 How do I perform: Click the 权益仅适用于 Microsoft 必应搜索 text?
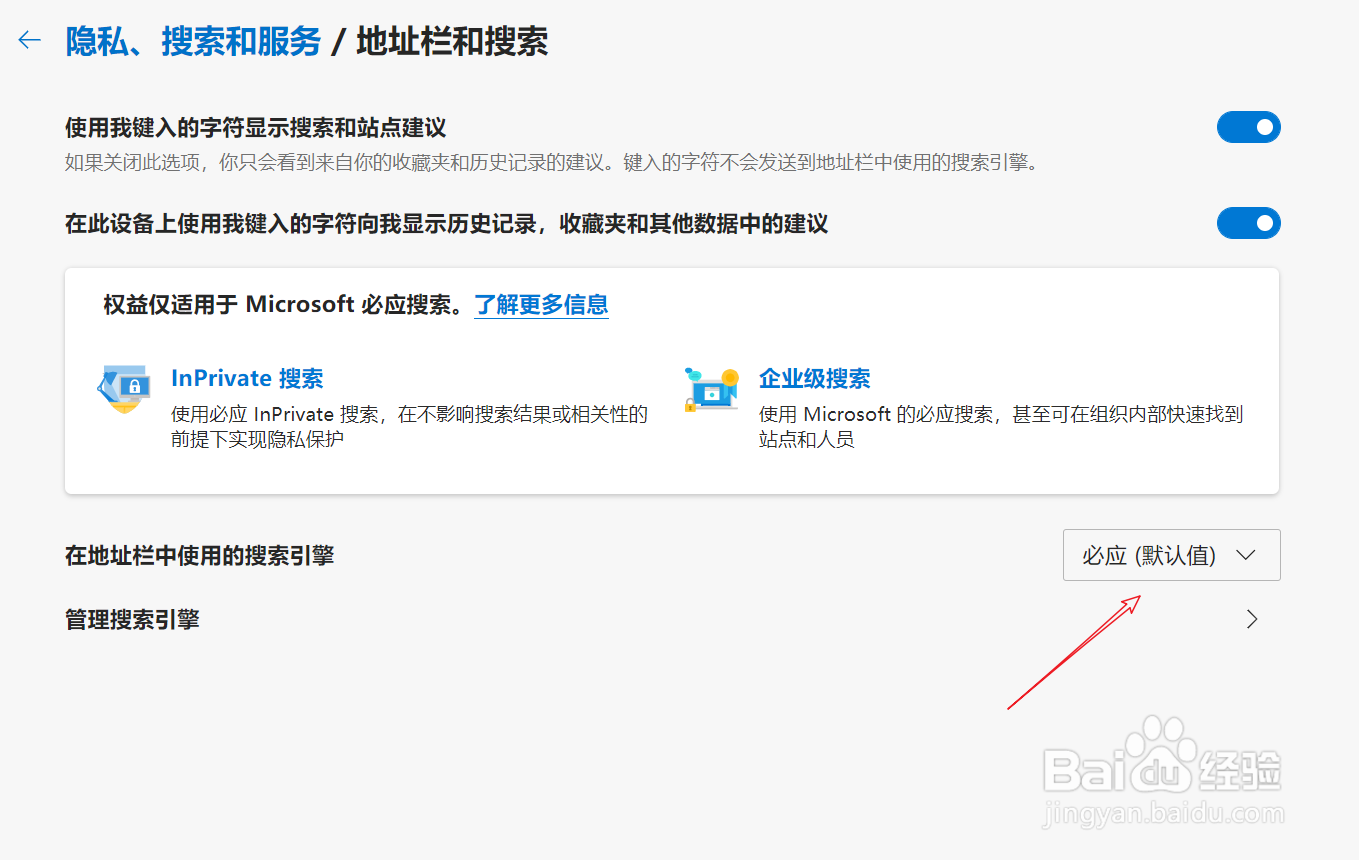(x=286, y=305)
